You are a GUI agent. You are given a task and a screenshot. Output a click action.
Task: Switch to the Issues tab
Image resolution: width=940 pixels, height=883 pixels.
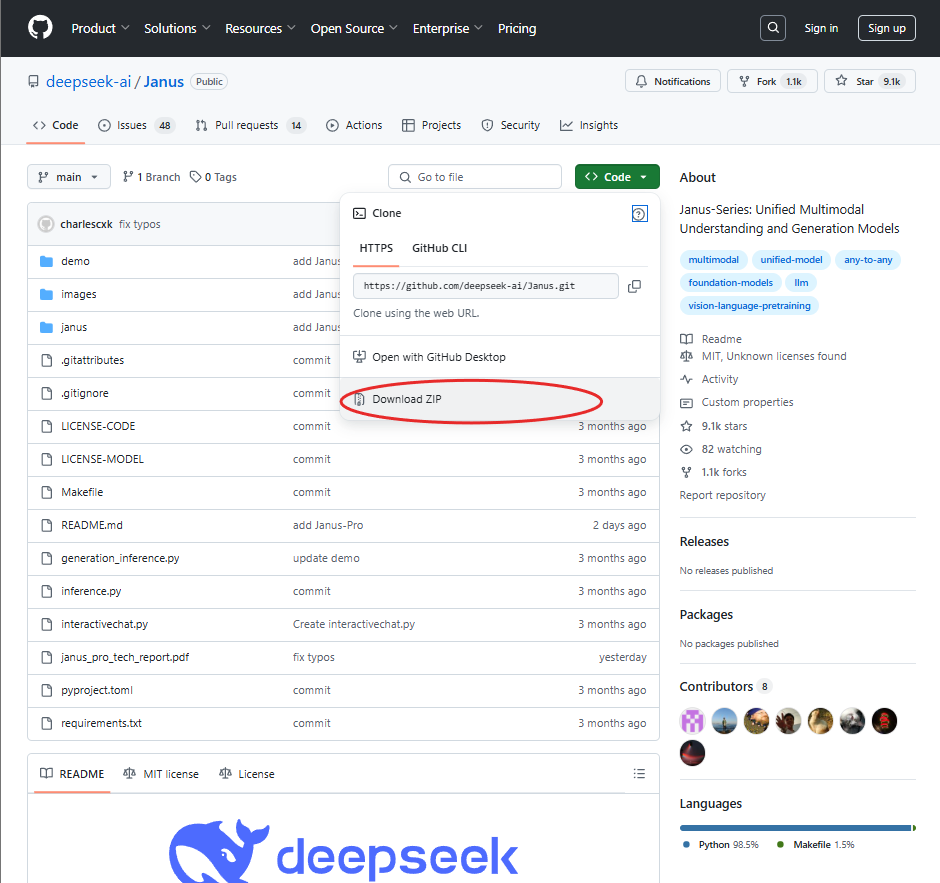coord(136,125)
